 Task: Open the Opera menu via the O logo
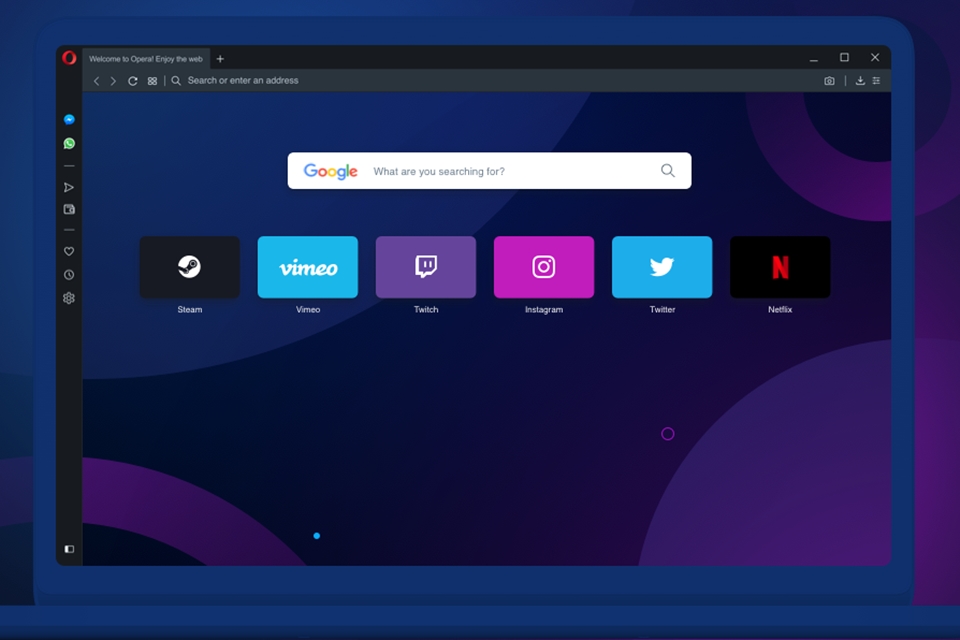(x=68, y=57)
